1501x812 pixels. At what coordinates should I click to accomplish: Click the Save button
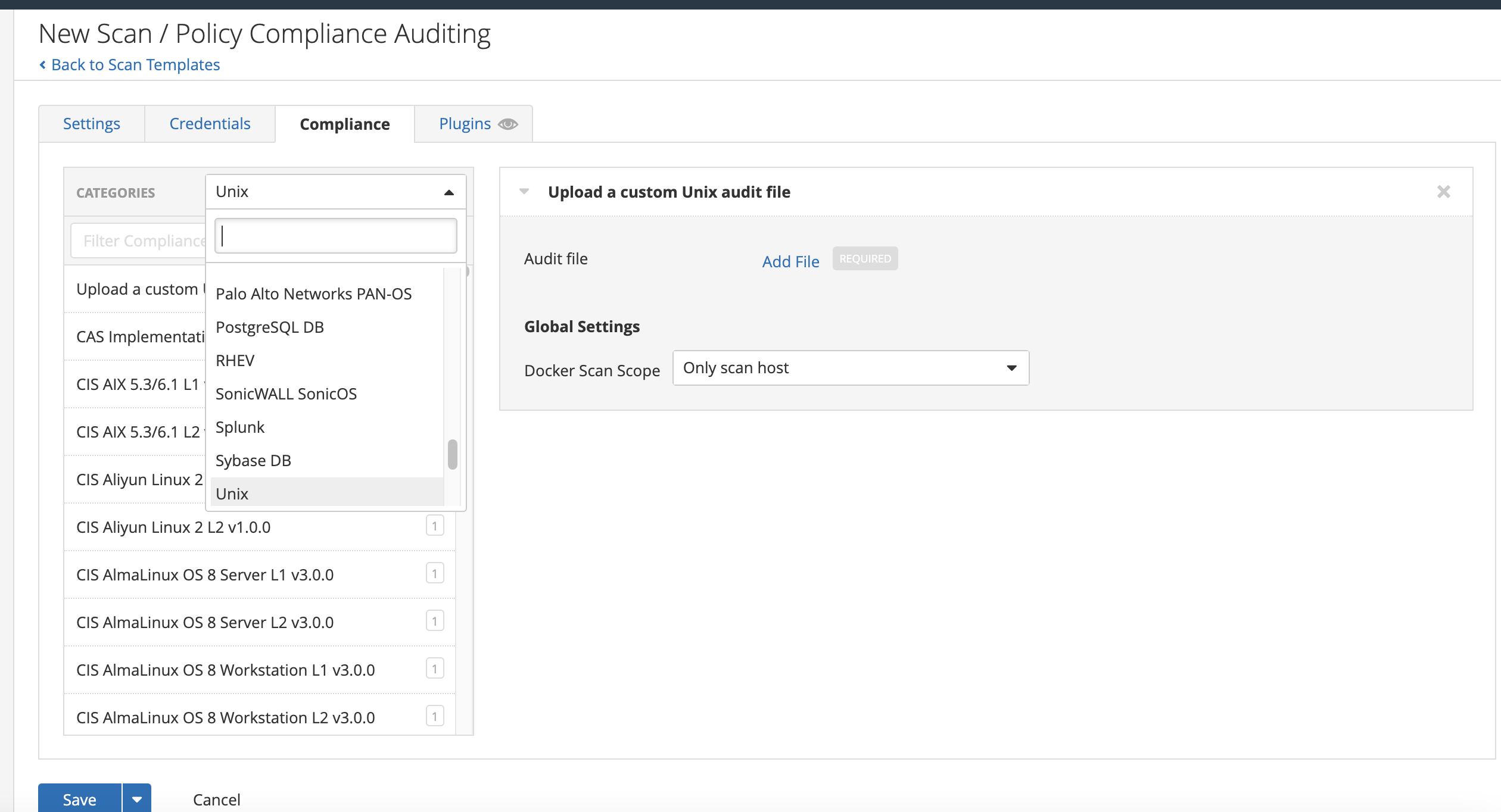(x=80, y=799)
